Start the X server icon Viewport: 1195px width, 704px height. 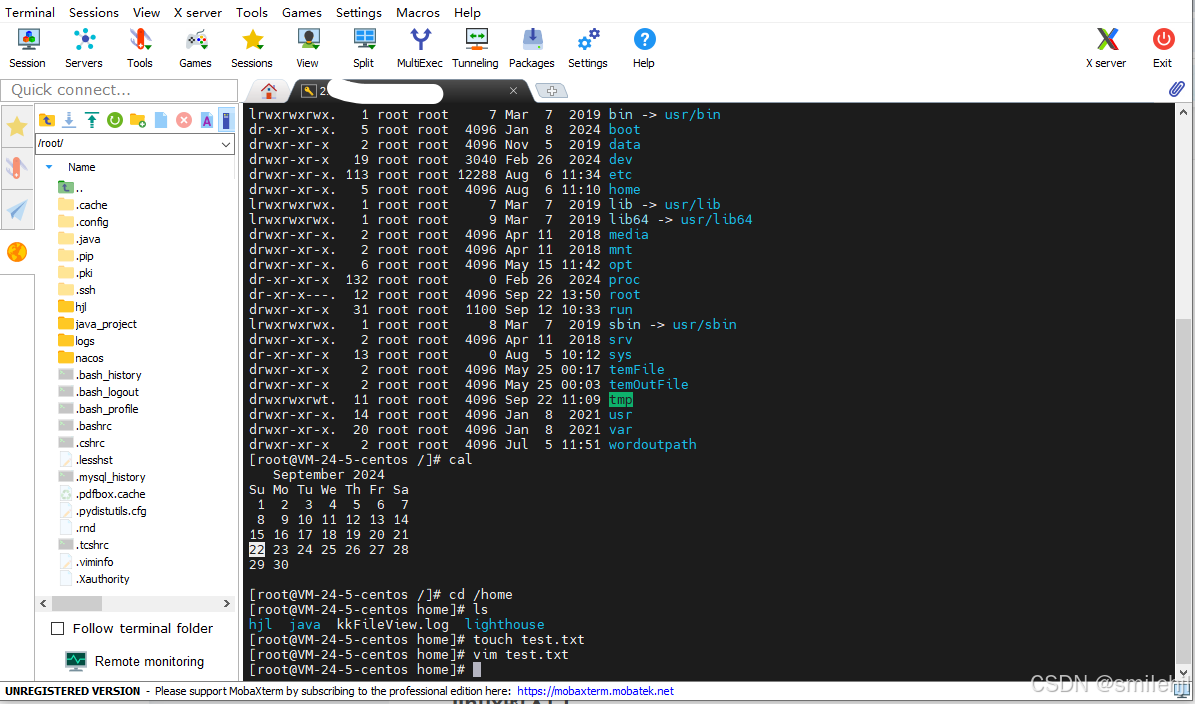tap(1106, 49)
